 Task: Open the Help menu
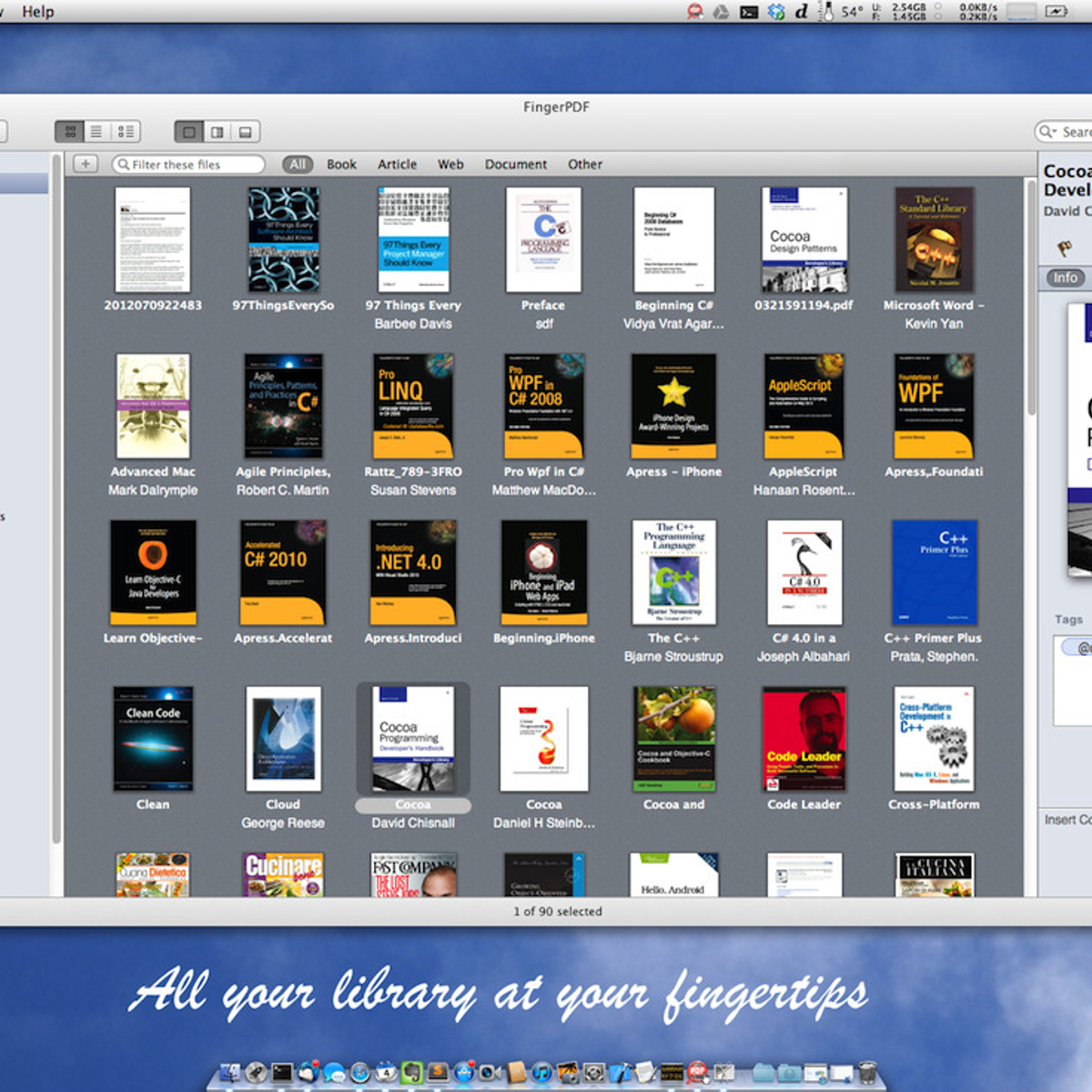click(x=38, y=11)
